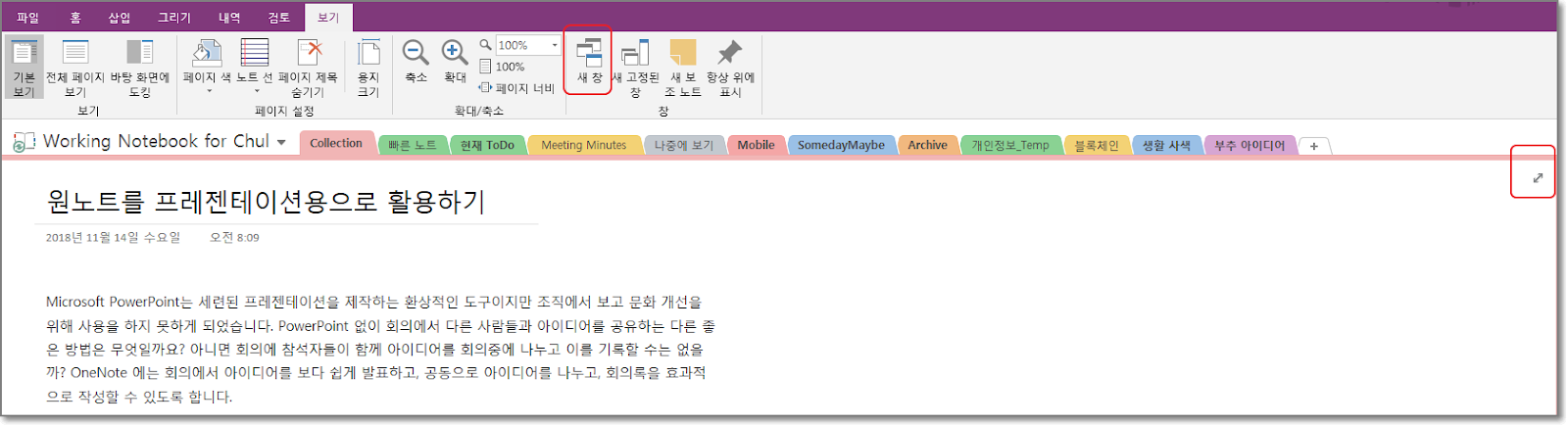Open the 페이지 색 page color menu
Viewport: 1568px width, 425px height.
207,67
